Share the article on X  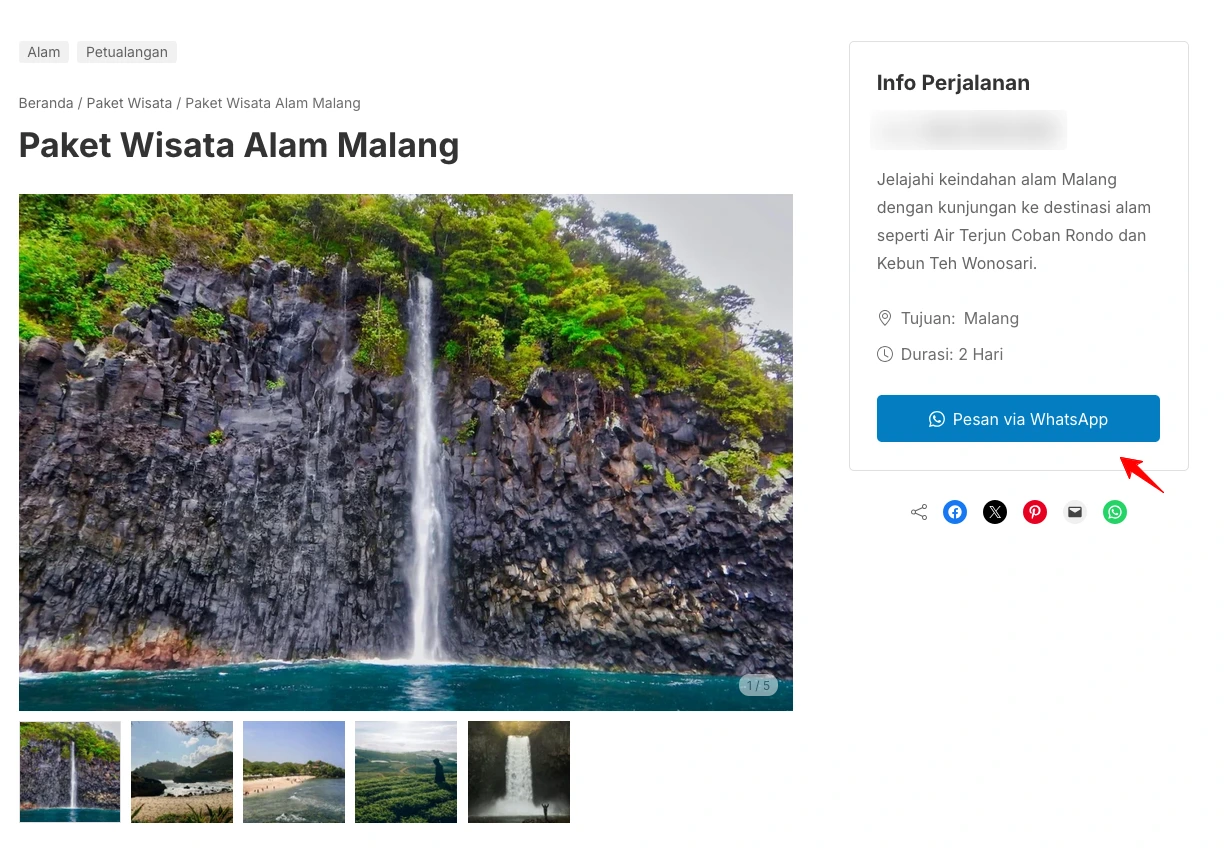click(x=994, y=511)
